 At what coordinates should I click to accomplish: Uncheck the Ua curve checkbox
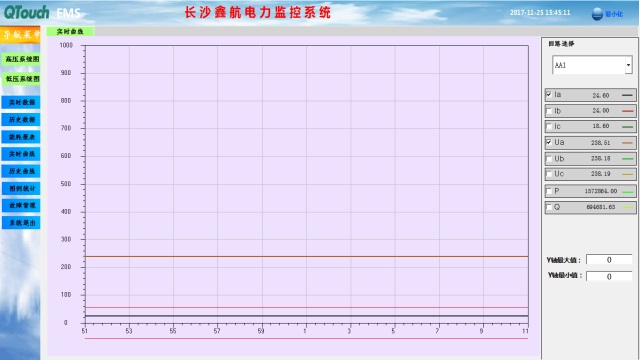coord(549,142)
